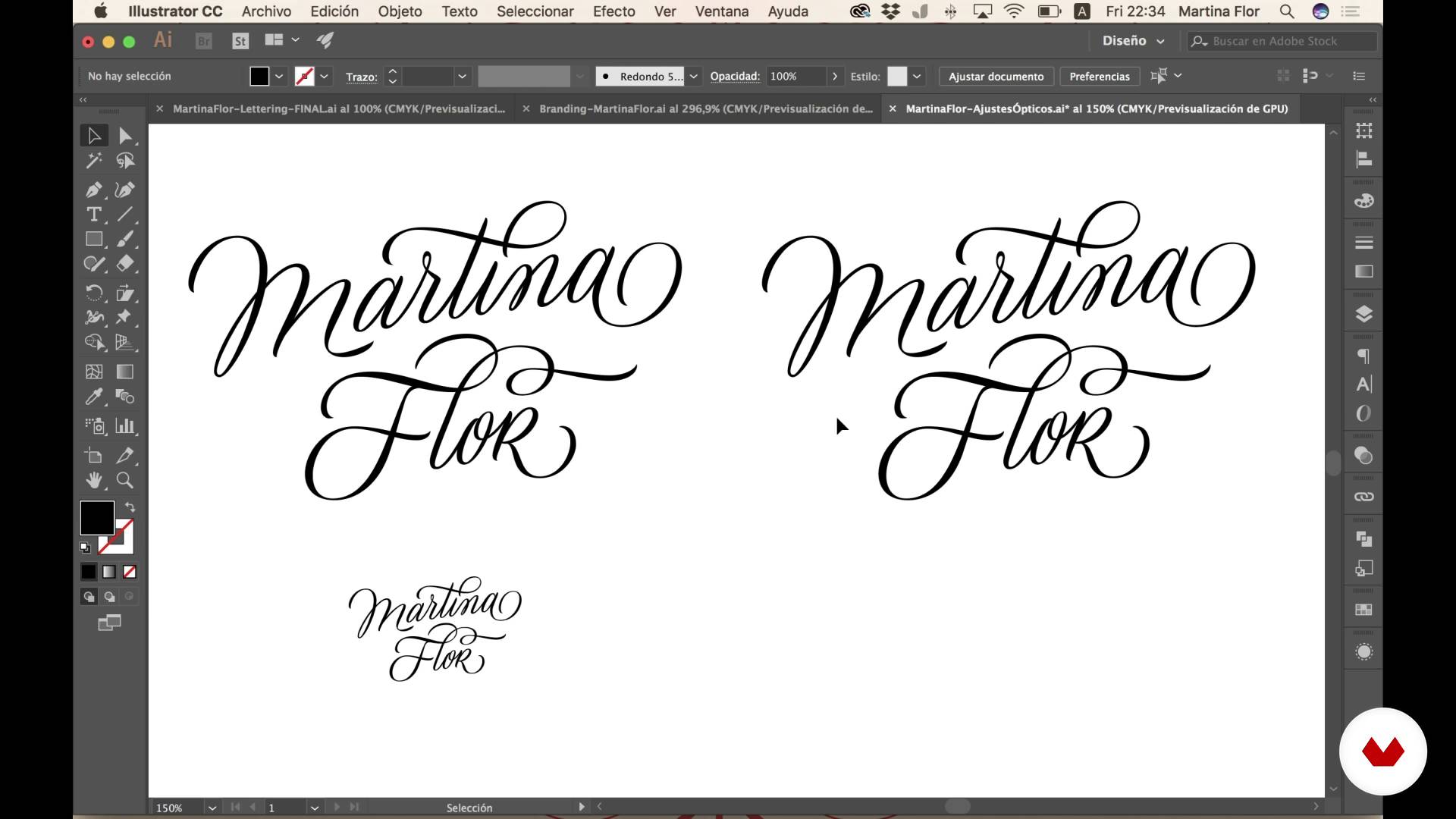Select the Shape Builder tool
Screen dimensions: 1456x819
(x=94, y=342)
